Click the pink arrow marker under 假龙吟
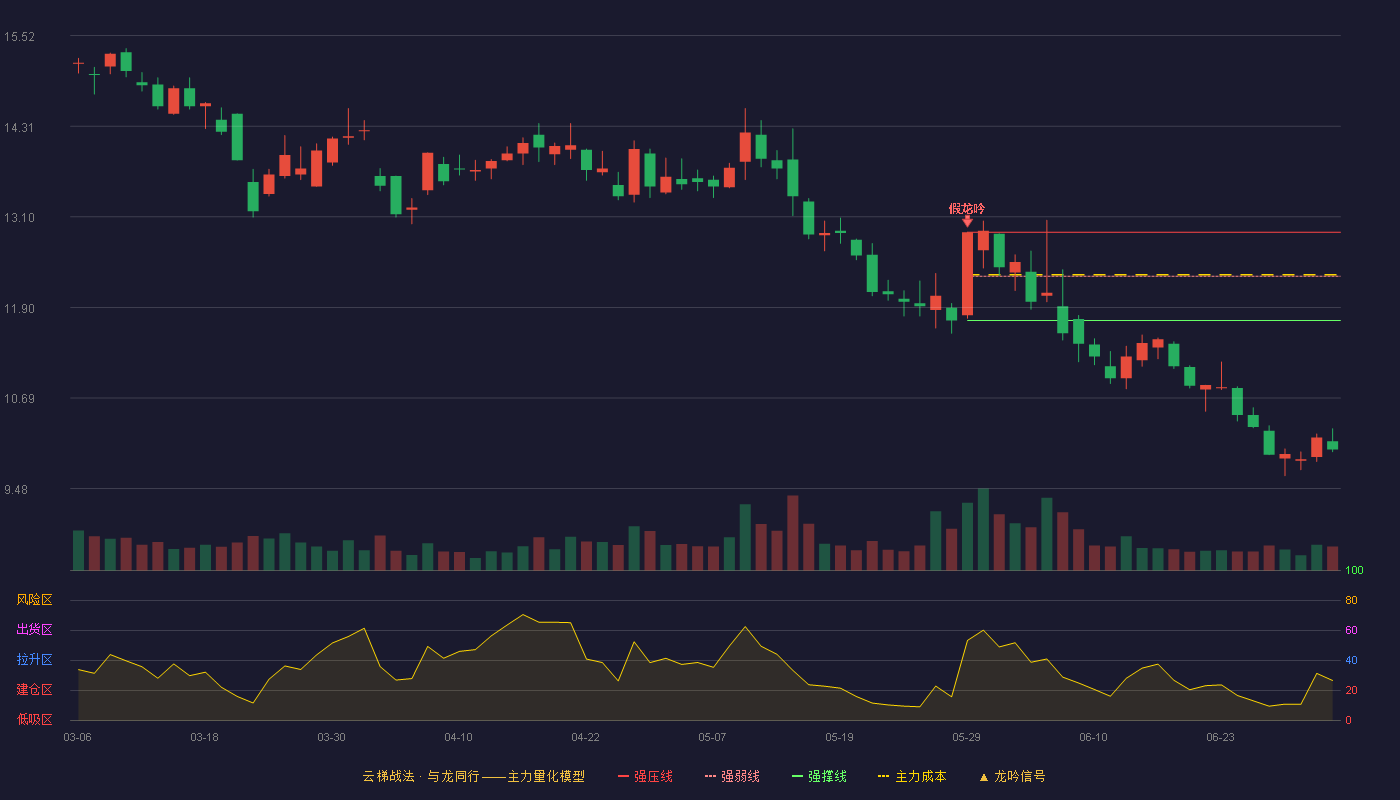The image size is (1400, 800). pos(967,222)
